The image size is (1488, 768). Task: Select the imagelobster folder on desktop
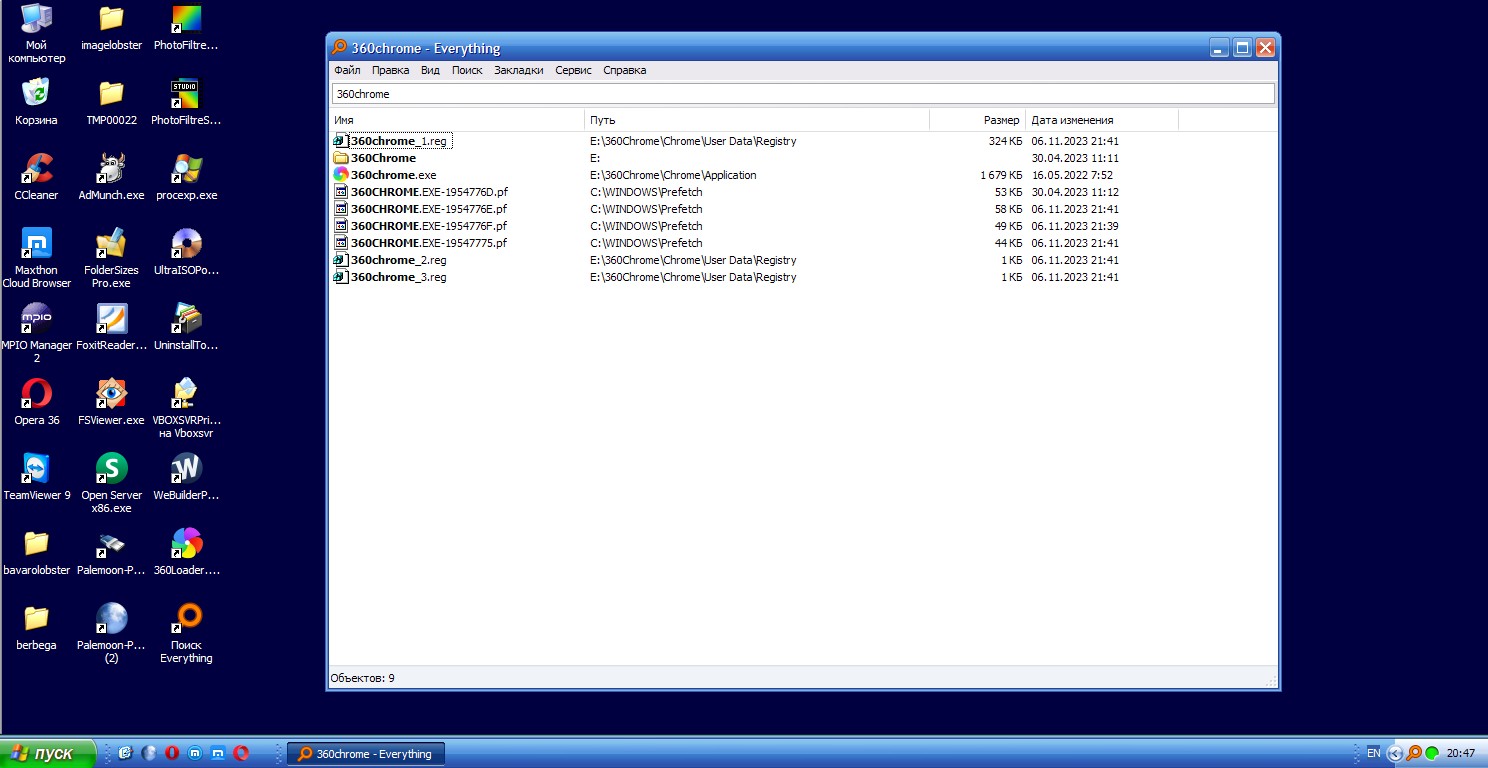(x=111, y=27)
